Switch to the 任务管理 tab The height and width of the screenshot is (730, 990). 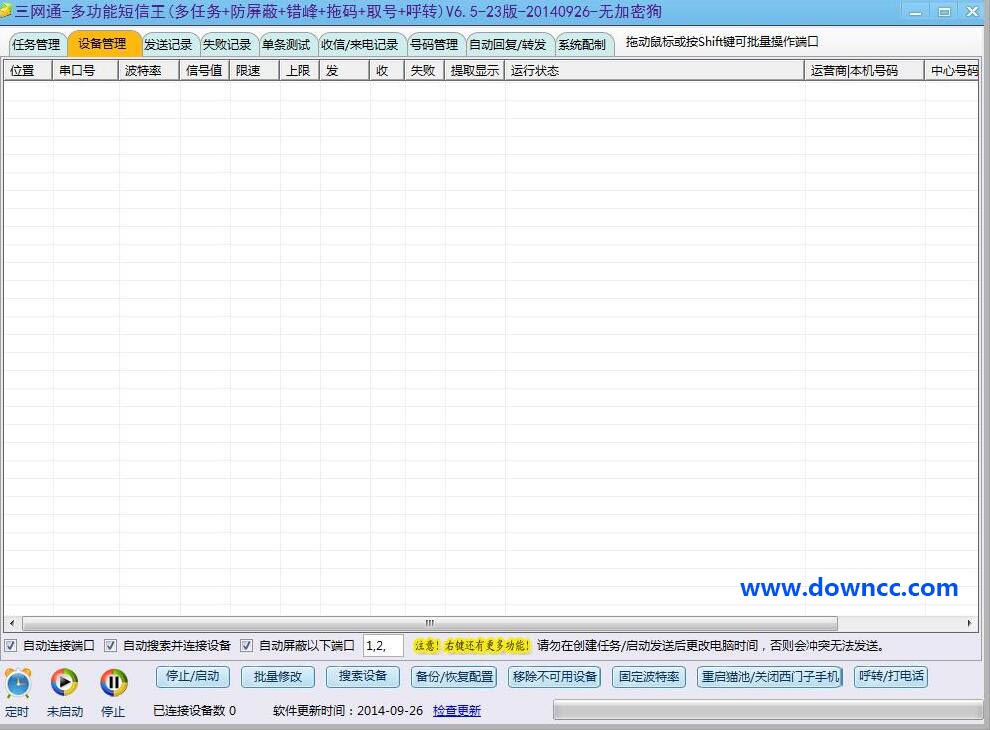pos(35,44)
